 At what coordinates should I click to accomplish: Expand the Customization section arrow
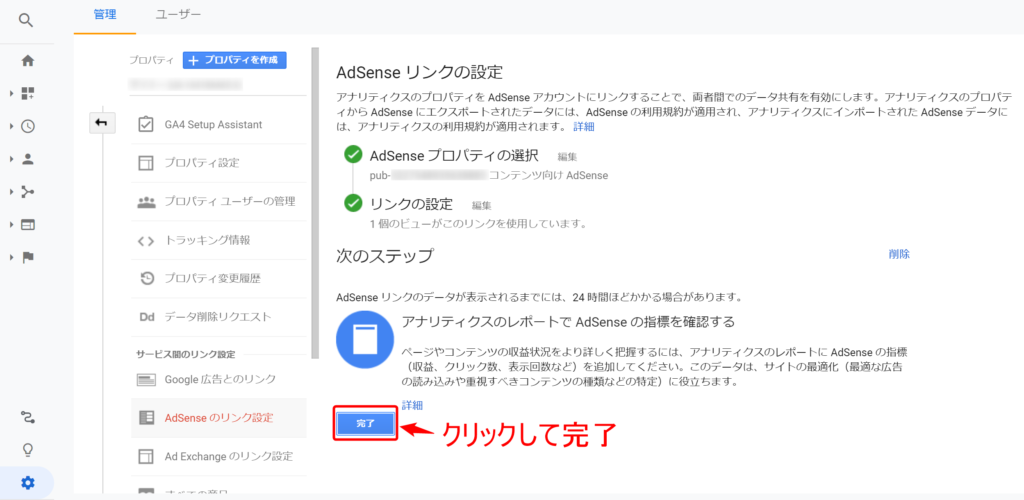(12, 94)
